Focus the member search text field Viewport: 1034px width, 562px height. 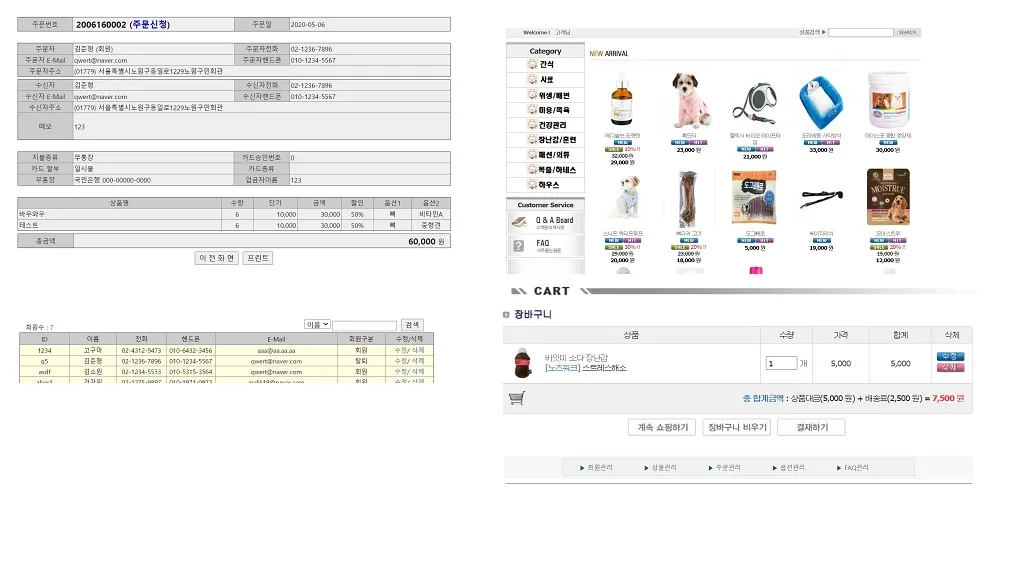pyautogui.click(x=364, y=325)
